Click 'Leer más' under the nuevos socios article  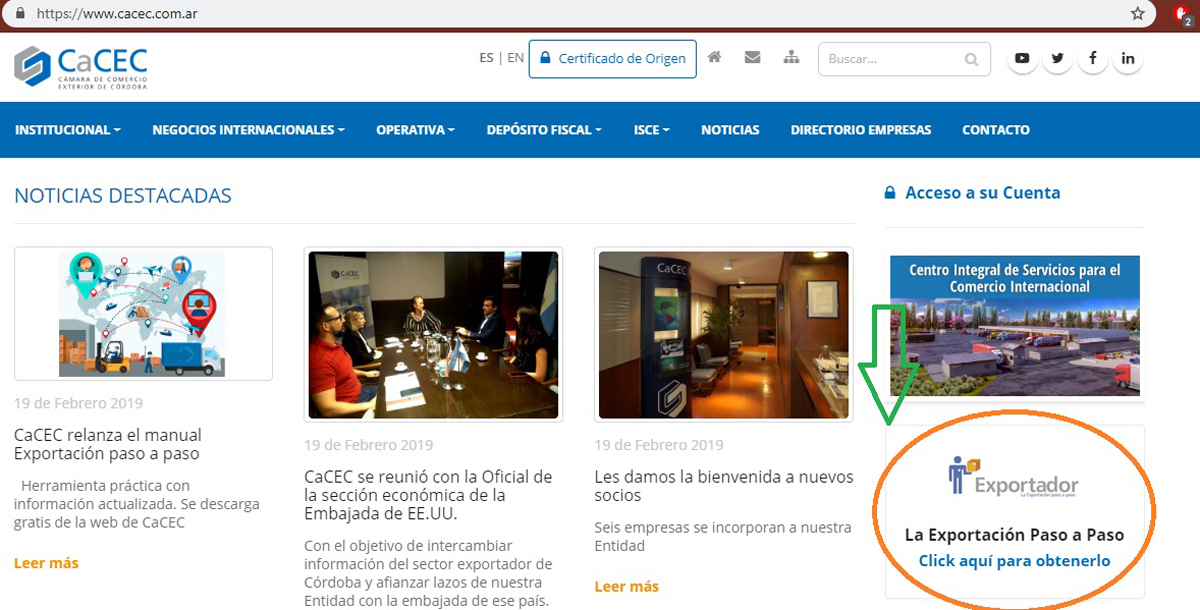point(627,586)
